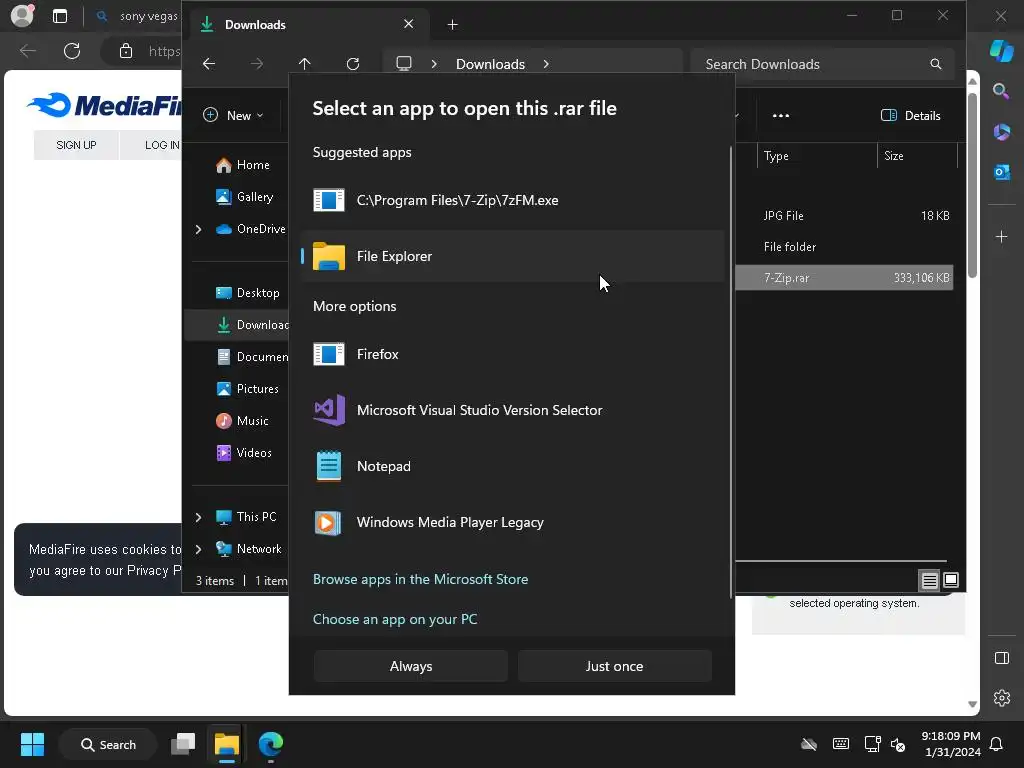Switch to large thumbnails view icon
This screenshot has height=768, width=1024.
pos(951,580)
